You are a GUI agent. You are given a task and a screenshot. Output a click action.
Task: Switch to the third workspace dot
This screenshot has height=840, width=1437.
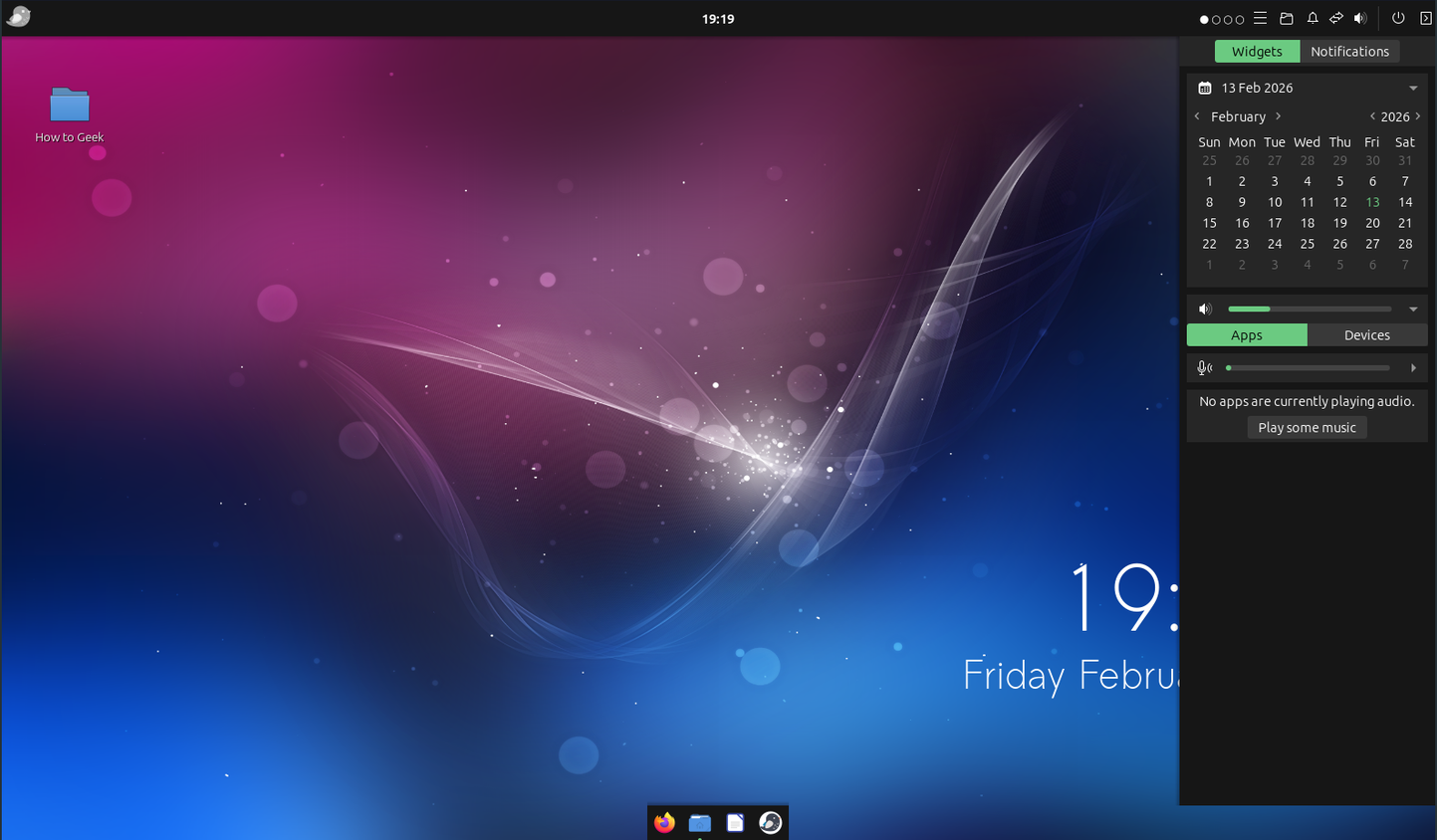(1228, 19)
